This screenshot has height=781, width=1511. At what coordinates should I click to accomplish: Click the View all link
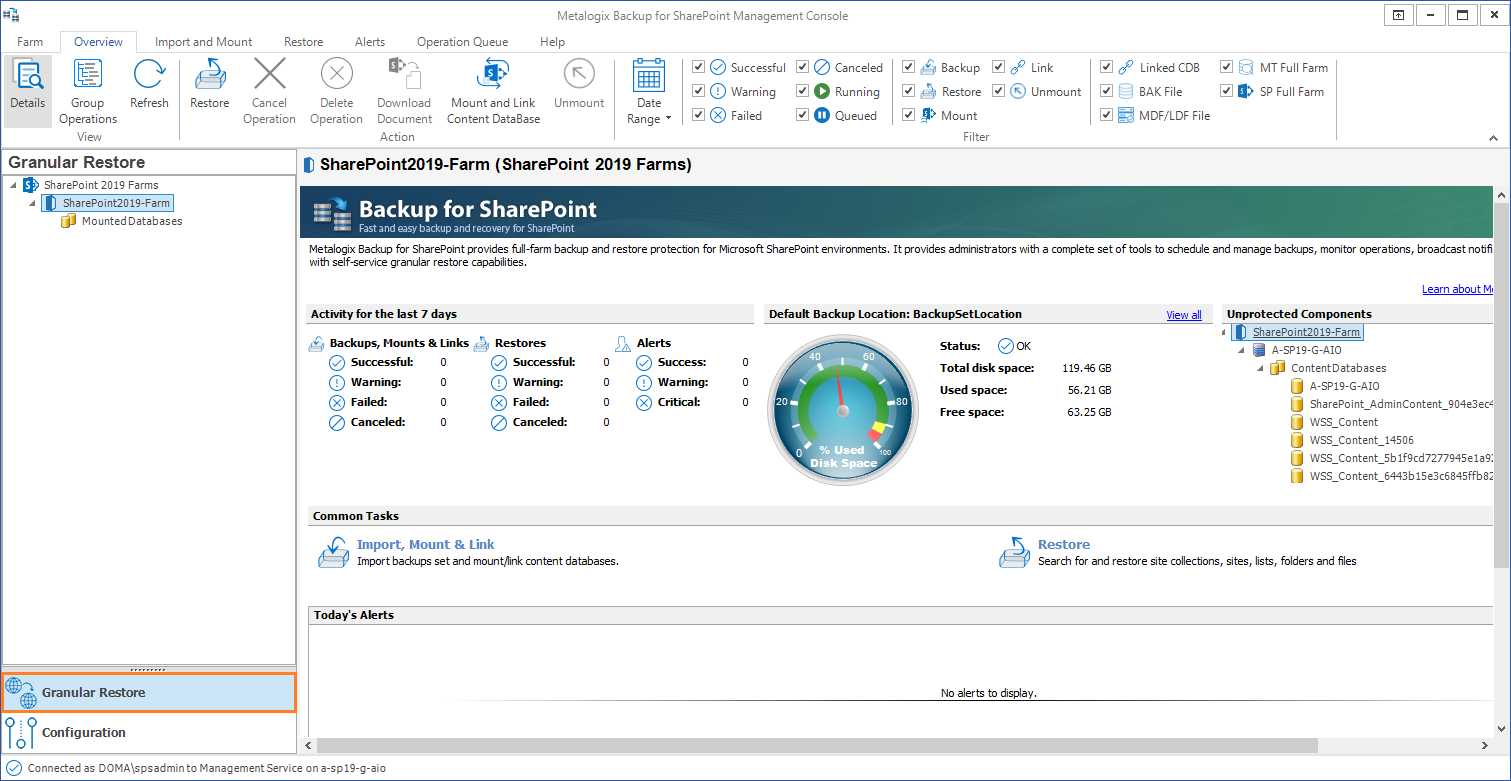(1184, 315)
